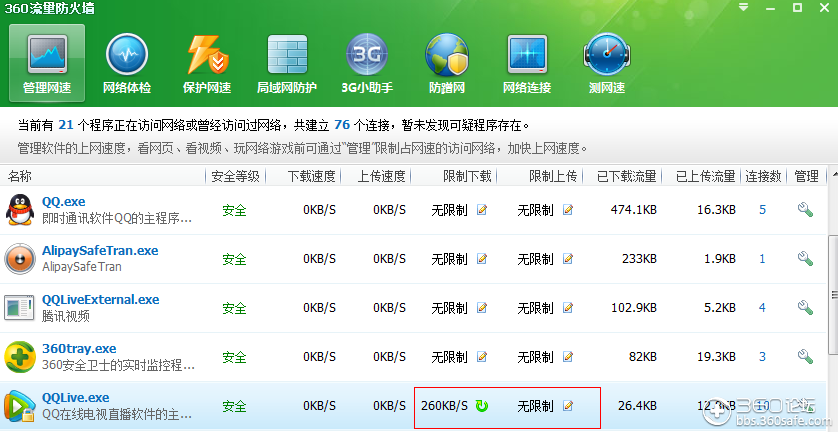838x432 pixels.
Task: View the 3 connections of 360tray.exe
Action: (x=763, y=356)
